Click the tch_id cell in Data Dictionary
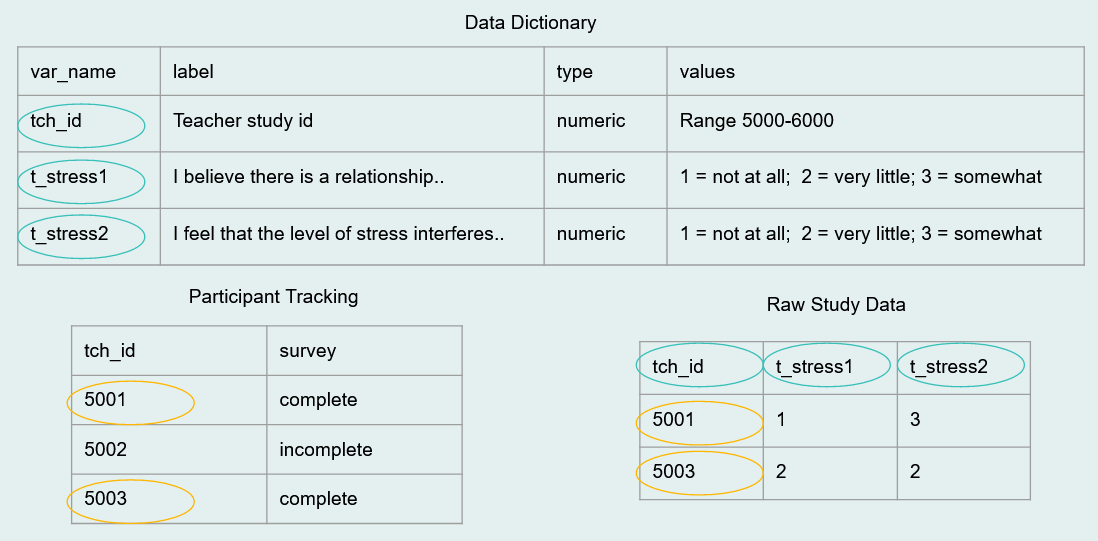Viewport: 1098px width, 541px height. click(x=89, y=123)
